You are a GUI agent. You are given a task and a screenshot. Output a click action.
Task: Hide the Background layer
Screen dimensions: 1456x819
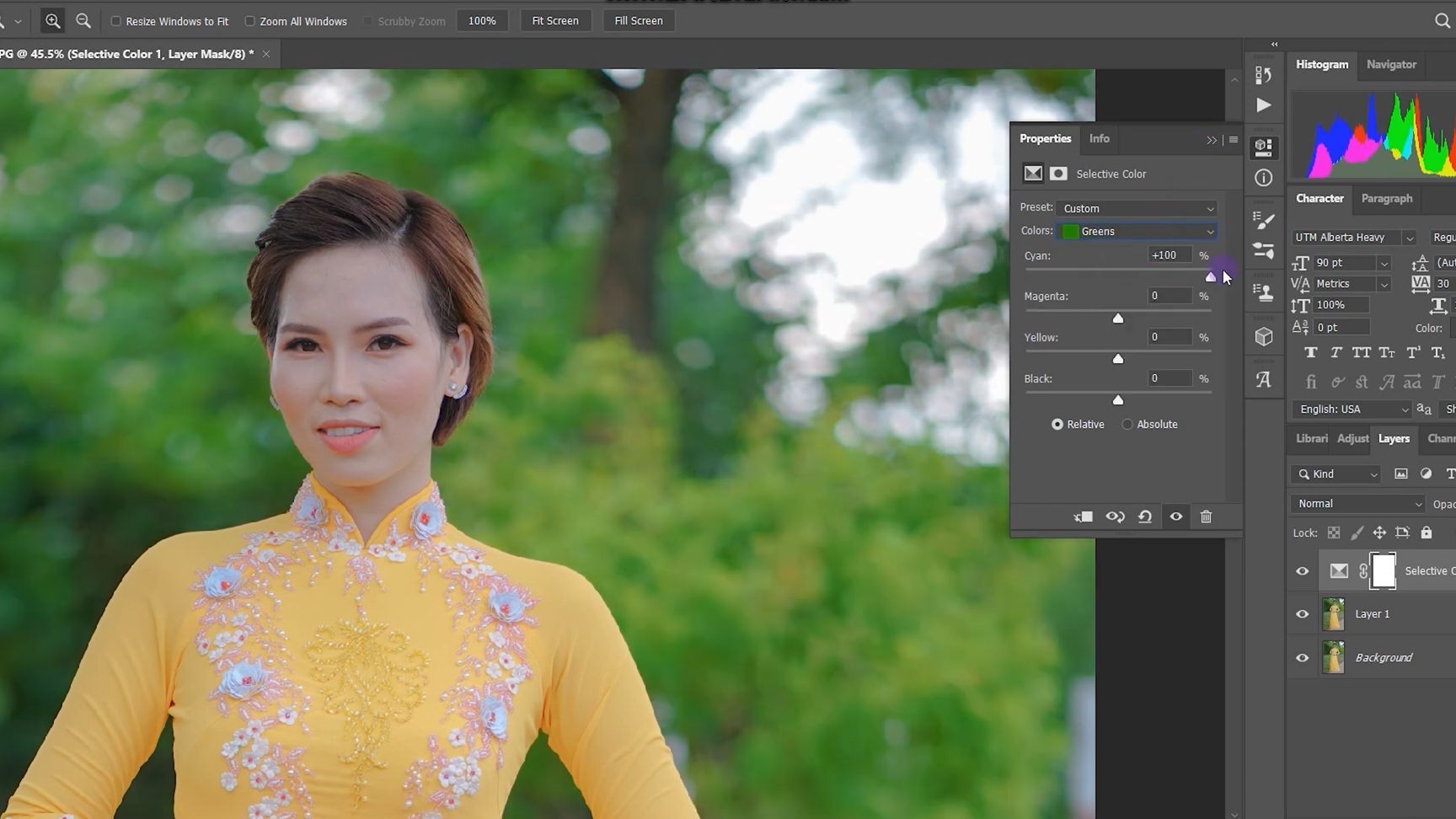1302,658
